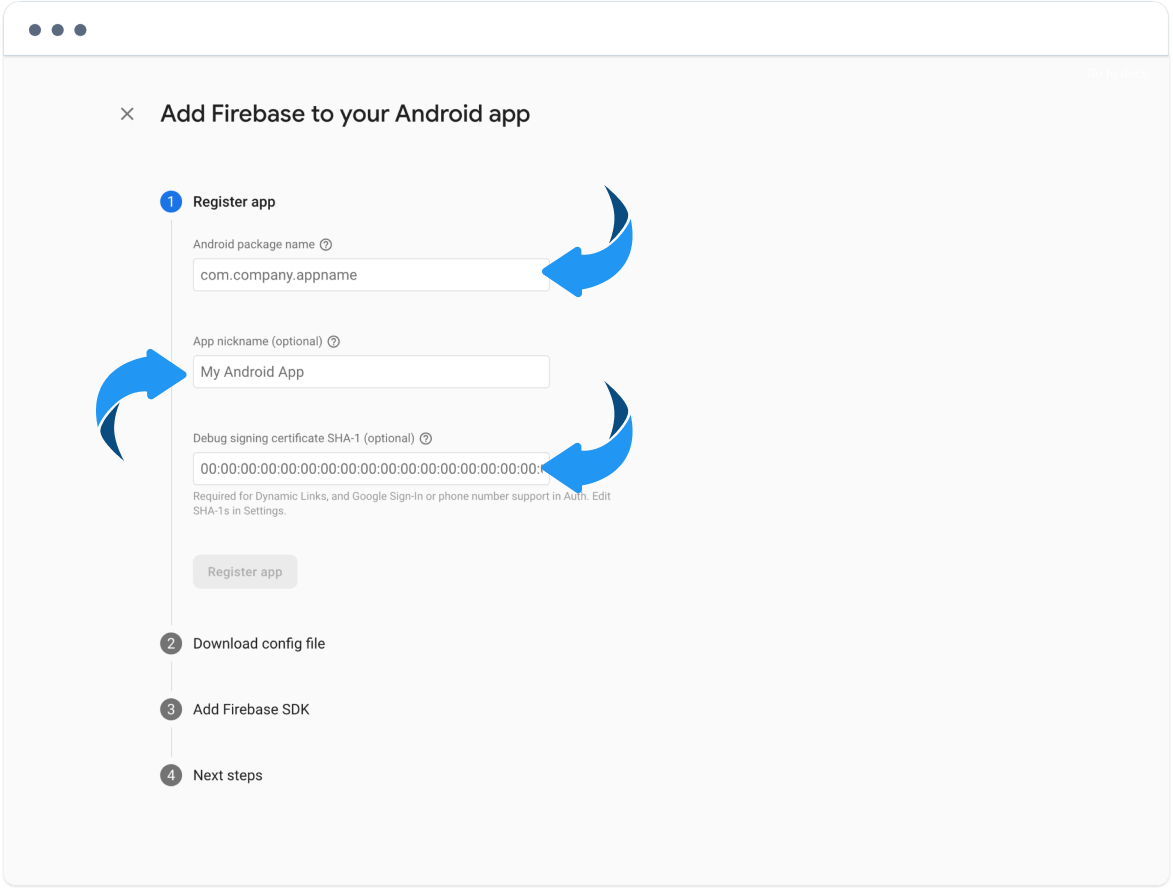Focus the debug signing SHA-1 field
Screen dimensions: 1173x889
pos(371,468)
